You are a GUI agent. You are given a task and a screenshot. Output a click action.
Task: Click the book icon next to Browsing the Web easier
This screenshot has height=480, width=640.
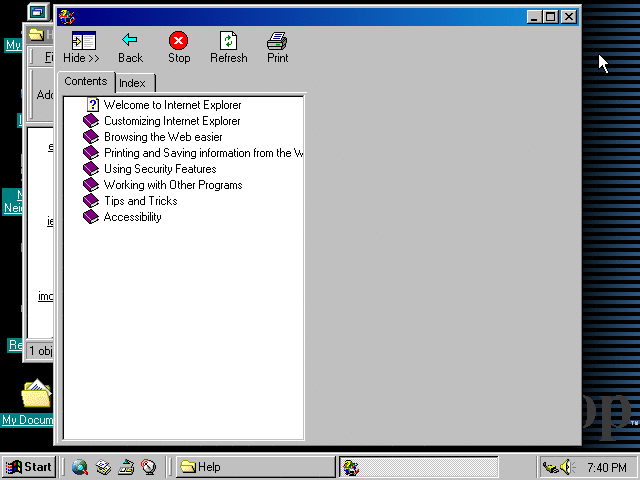(91, 137)
